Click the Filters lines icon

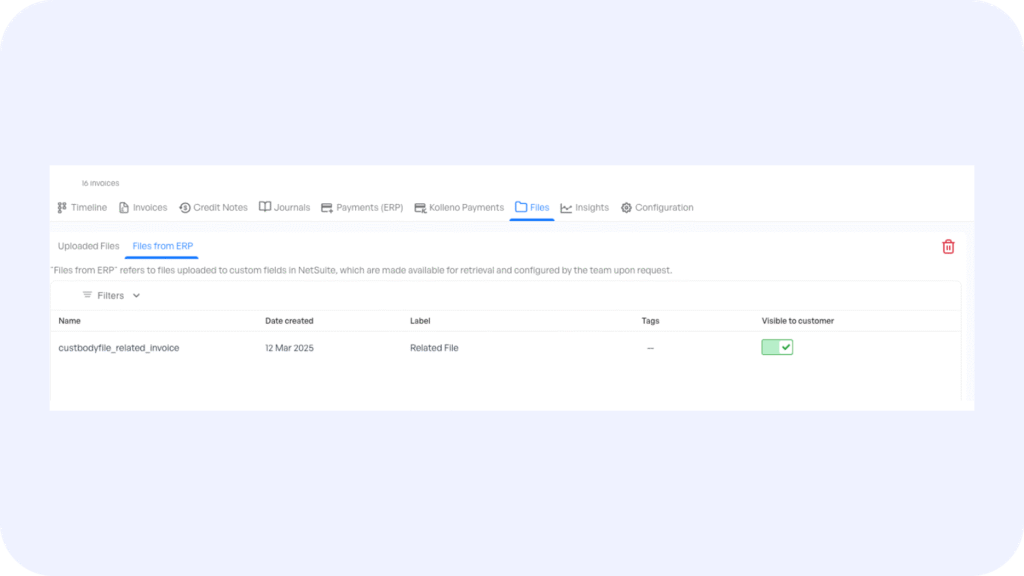(87, 295)
